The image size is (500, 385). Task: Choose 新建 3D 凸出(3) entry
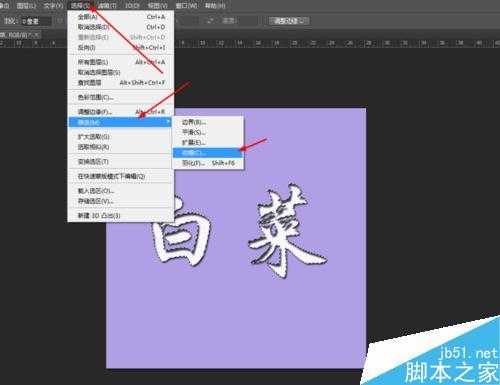(121, 216)
